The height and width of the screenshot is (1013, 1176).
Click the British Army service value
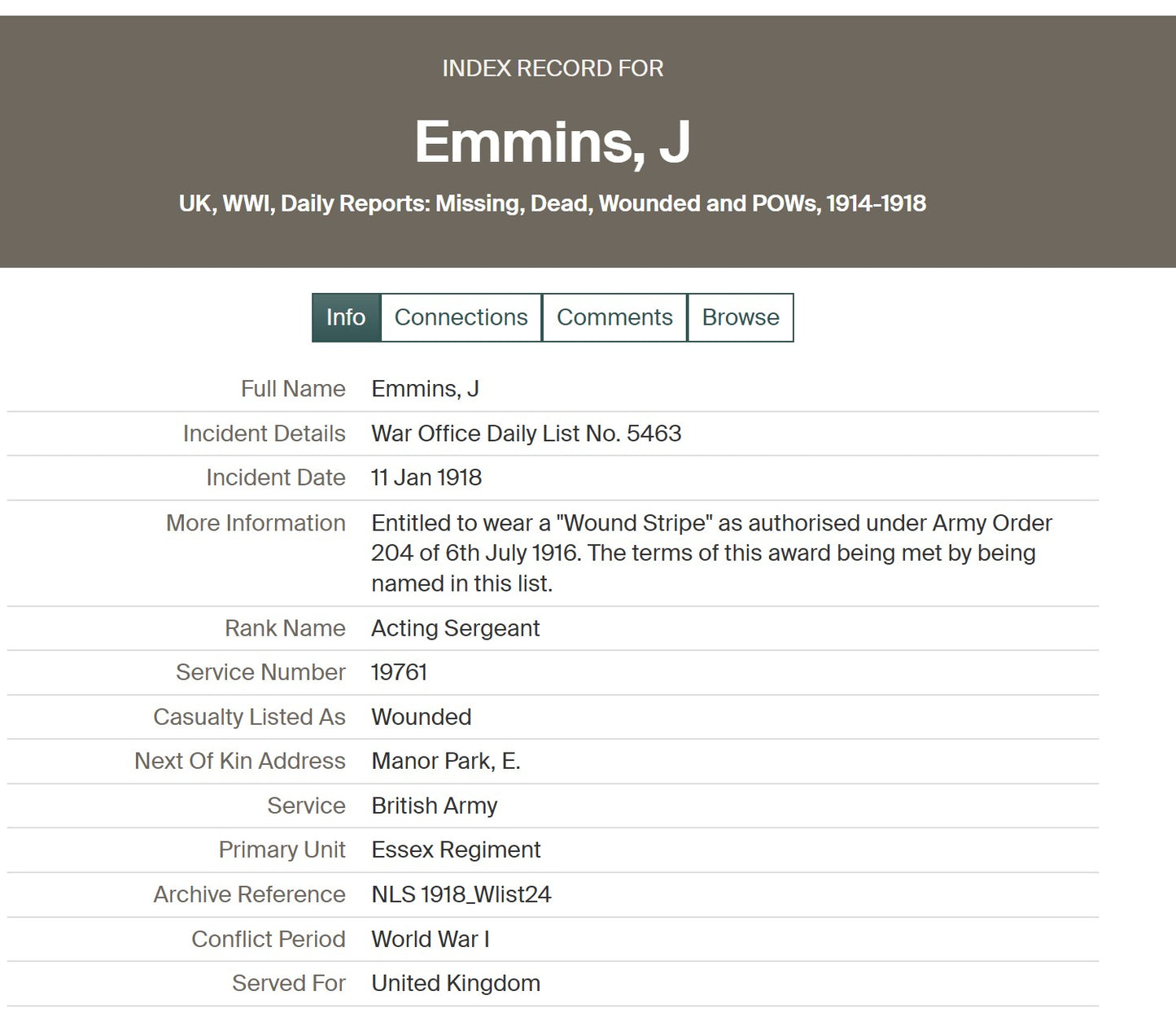pos(434,806)
